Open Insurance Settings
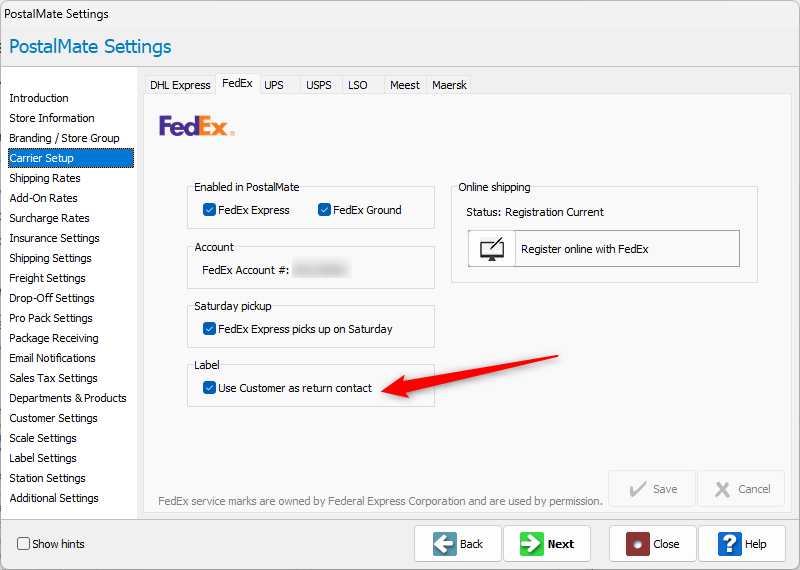Viewport: 800px width, 570px height. pos(54,238)
